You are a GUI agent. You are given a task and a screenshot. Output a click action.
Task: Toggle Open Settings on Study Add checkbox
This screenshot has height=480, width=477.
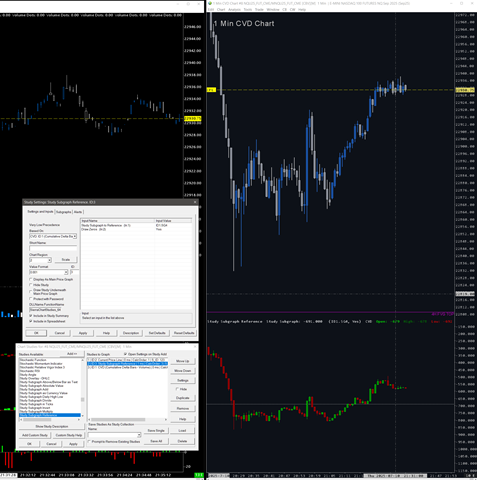[126, 354]
